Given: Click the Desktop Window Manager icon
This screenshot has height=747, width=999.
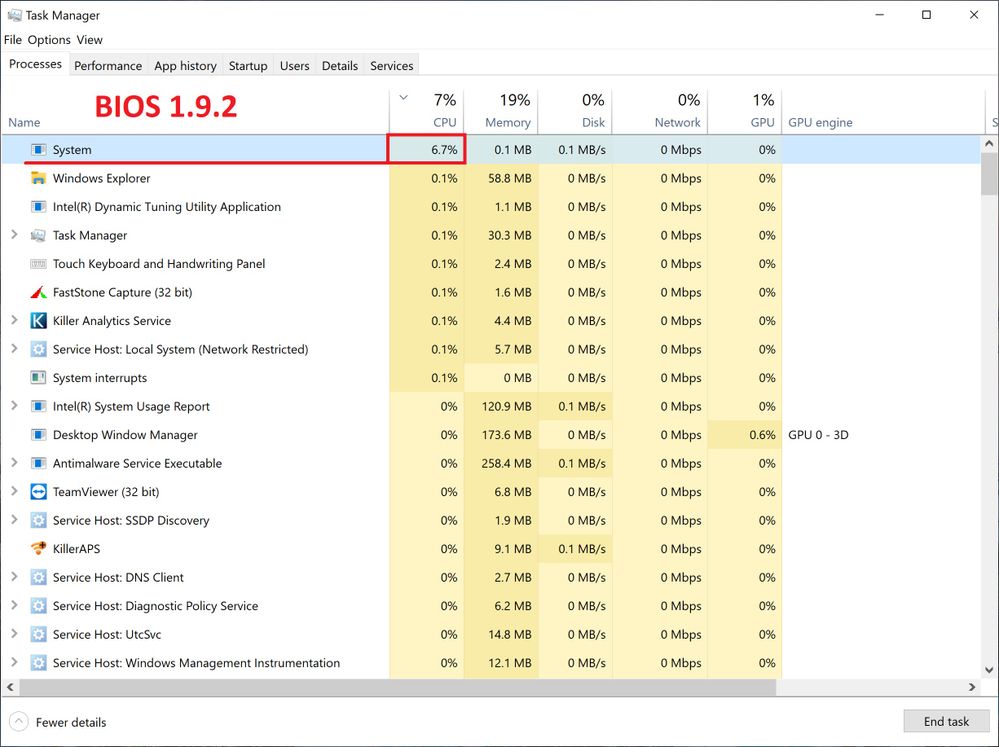Looking at the screenshot, I should [x=38, y=435].
